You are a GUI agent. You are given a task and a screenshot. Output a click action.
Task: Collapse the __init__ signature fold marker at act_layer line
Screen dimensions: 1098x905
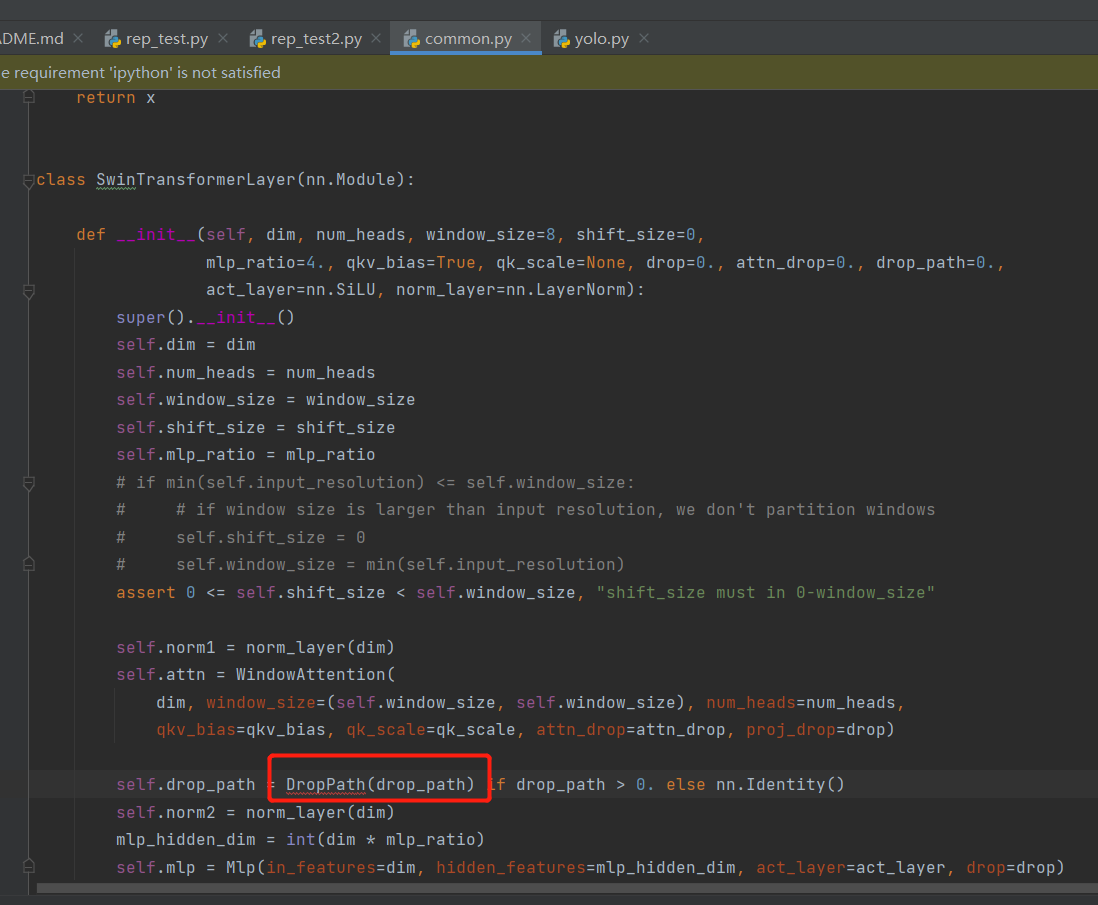(x=29, y=291)
